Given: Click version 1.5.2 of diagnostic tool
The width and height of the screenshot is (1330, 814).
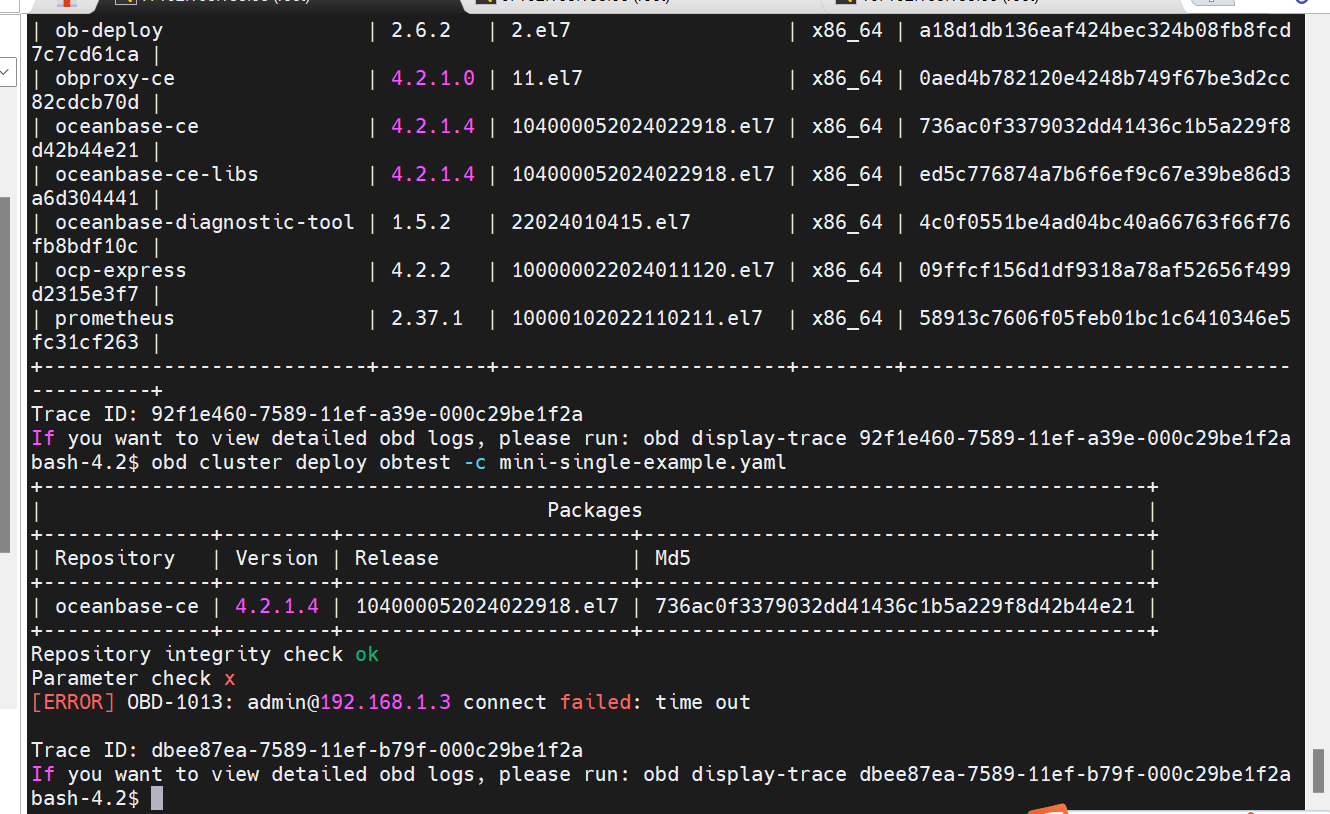Looking at the screenshot, I should (x=420, y=222).
